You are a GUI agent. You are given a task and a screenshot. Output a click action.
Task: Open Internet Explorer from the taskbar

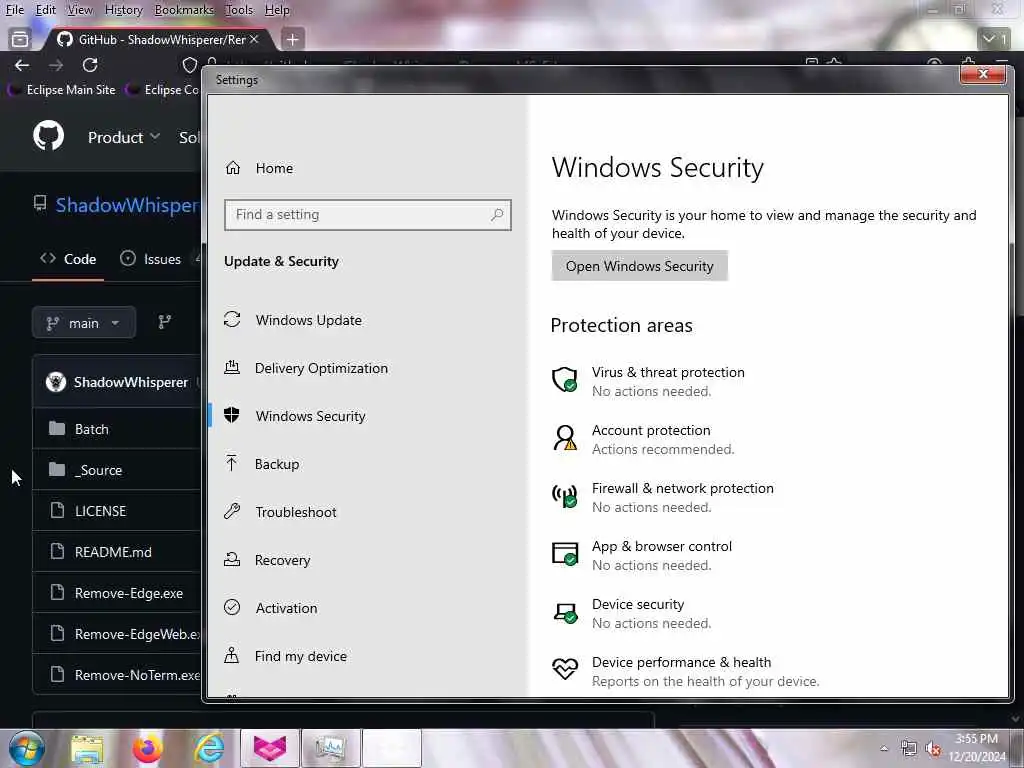coord(209,748)
